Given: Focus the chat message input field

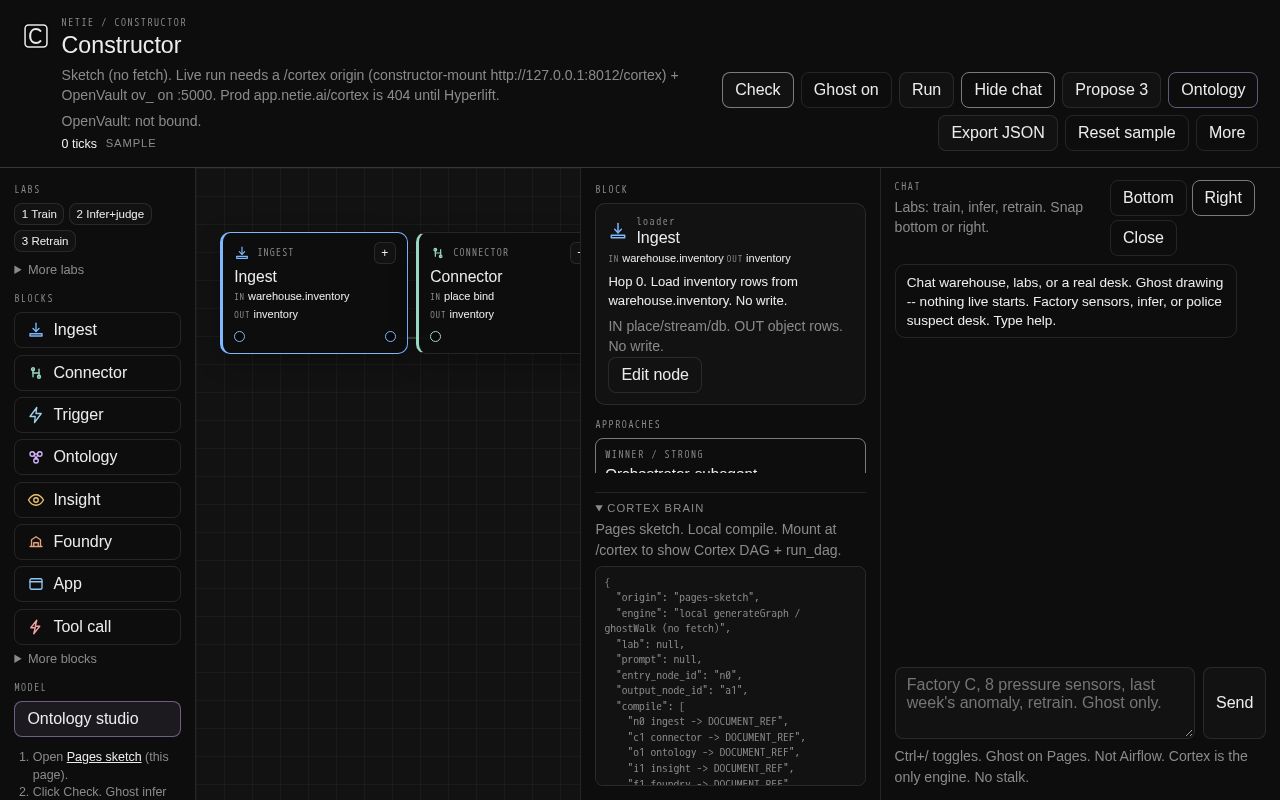Looking at the screenshot, I should tap(1045, 703).
